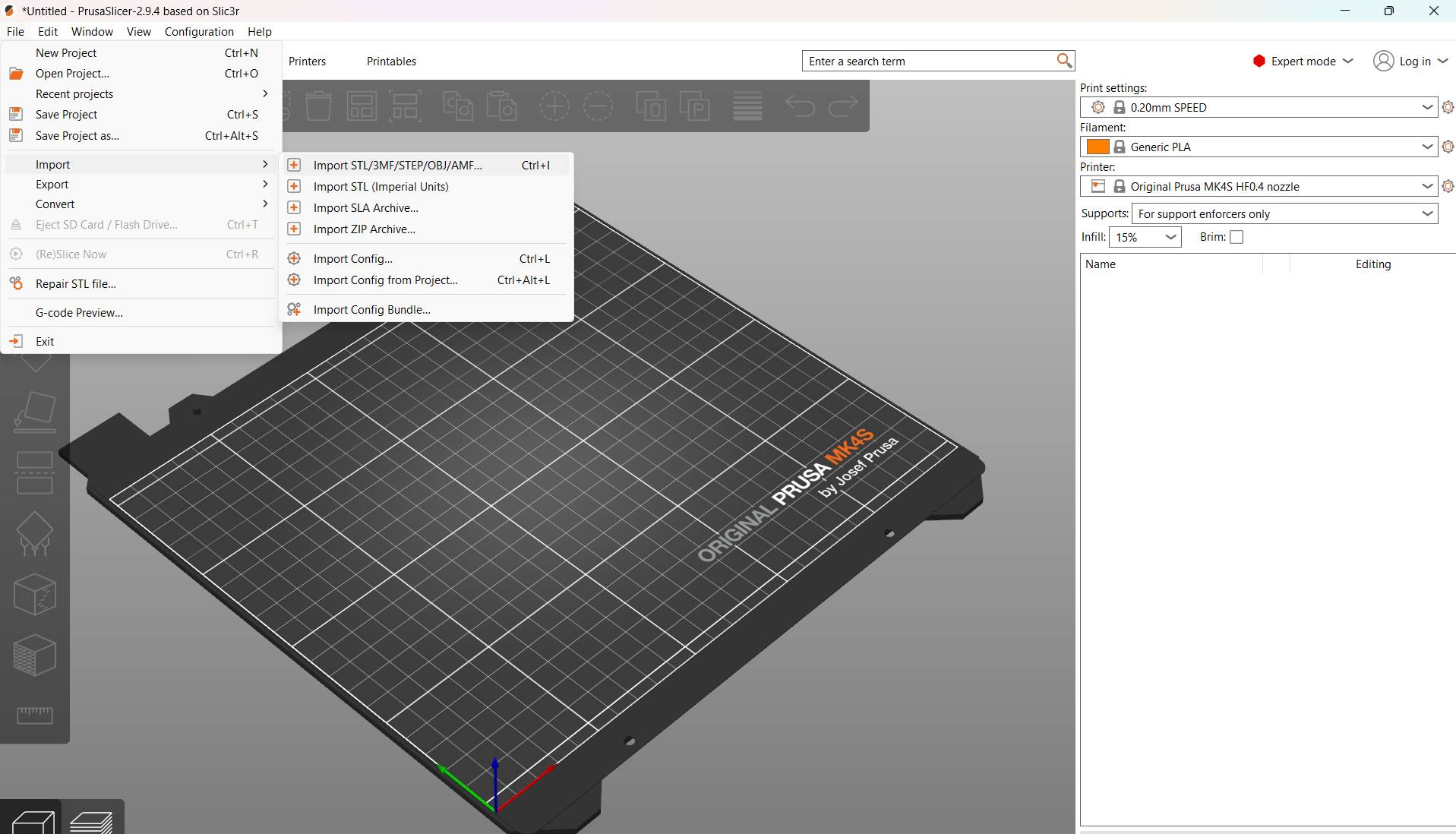Open the Paint-on supports tool
The height and width of the screenshot is (834, 1456).
click(34, 533)
